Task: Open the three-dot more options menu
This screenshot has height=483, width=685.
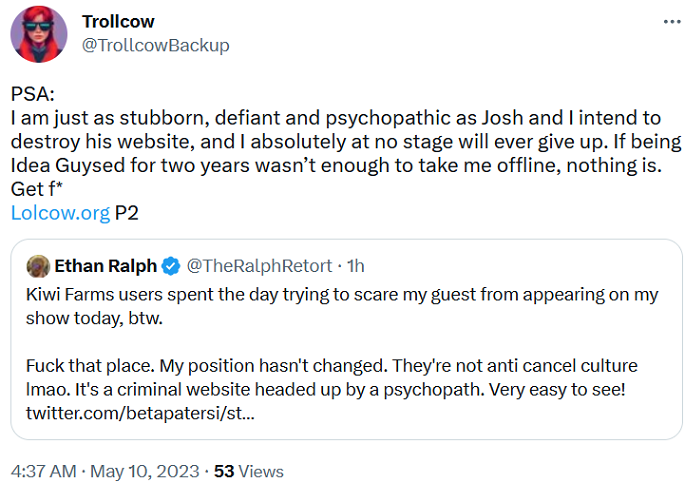Action: [x=666, y=22]
